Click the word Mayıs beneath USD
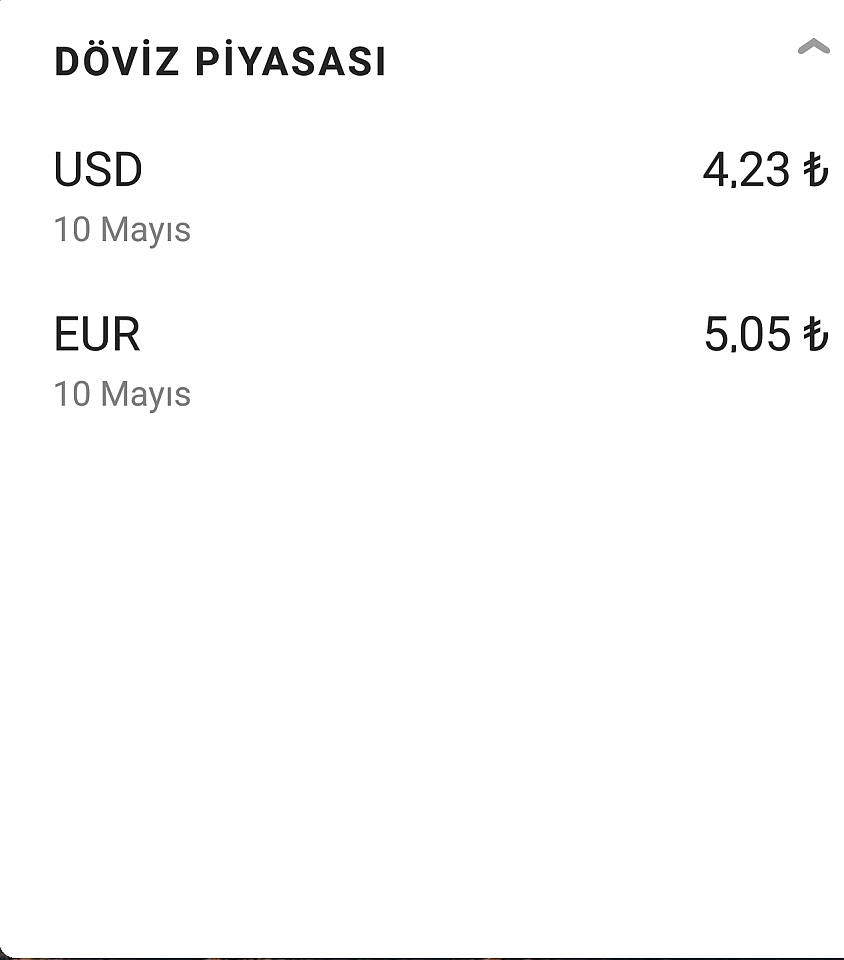 point(146,231)
